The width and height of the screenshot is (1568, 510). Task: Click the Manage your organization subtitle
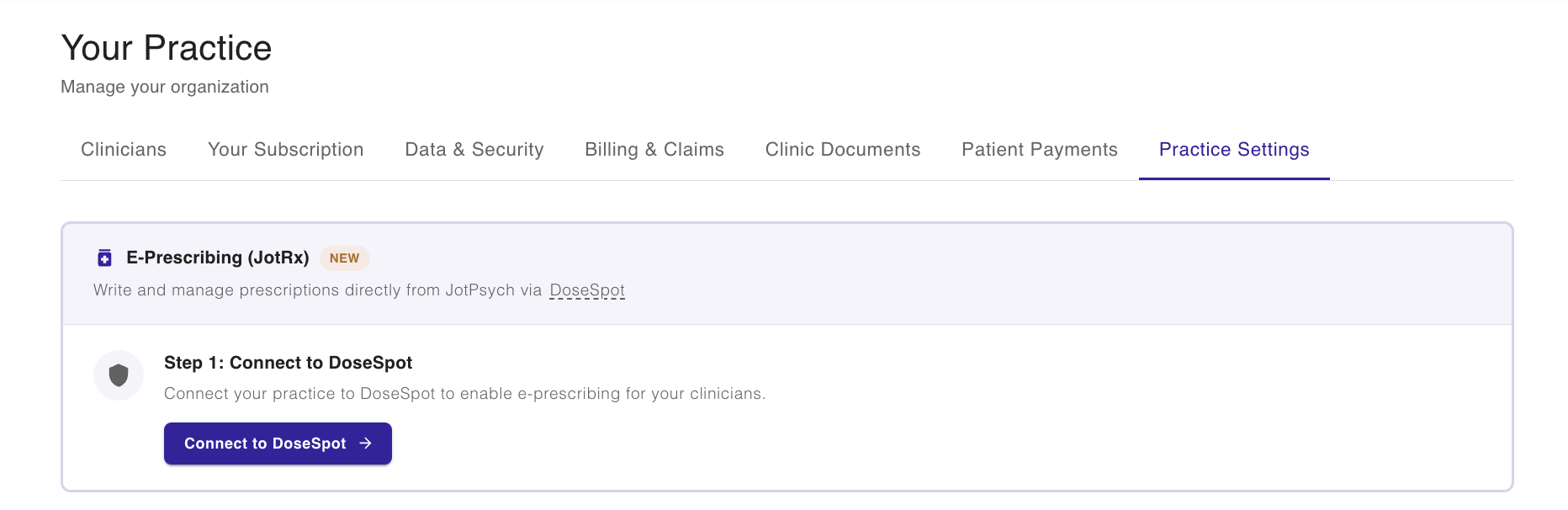[x=165, y=87]
